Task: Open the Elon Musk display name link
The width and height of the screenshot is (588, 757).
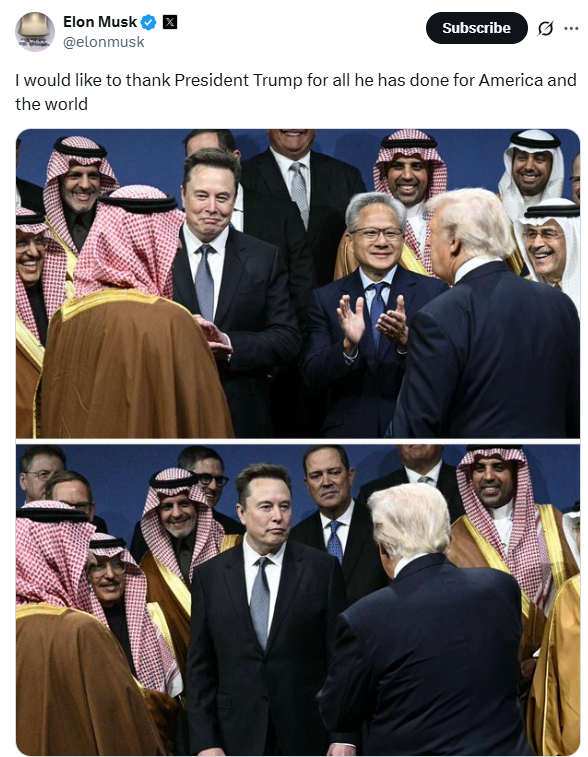Action: pos(100,22)
